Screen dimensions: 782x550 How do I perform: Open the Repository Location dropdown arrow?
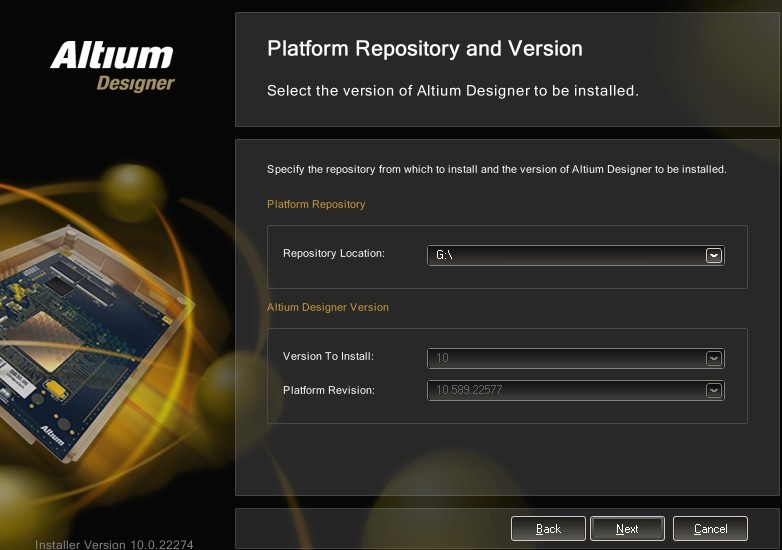point(714,255)
